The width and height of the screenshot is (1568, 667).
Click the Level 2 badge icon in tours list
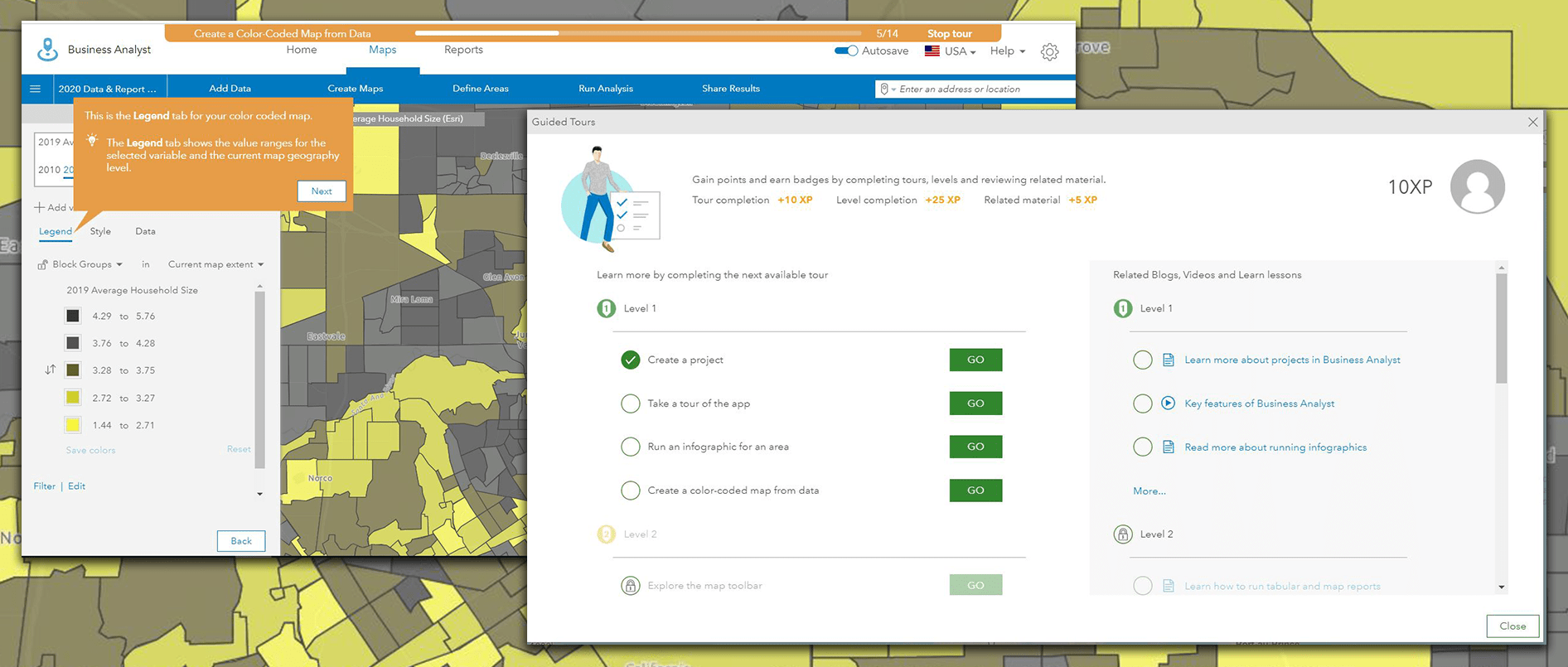tap(607, 534)
